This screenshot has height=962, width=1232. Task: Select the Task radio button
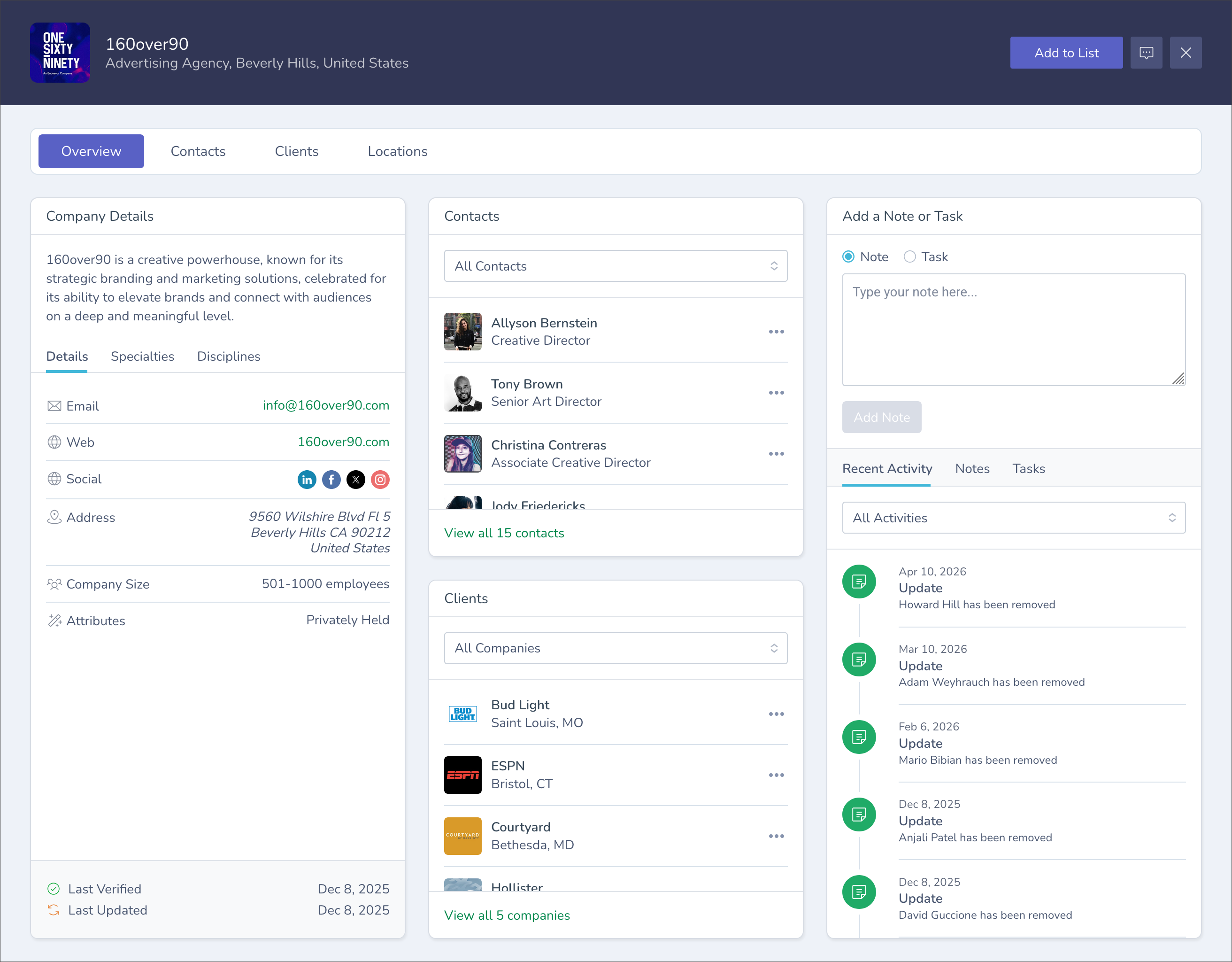coord(909,257)
